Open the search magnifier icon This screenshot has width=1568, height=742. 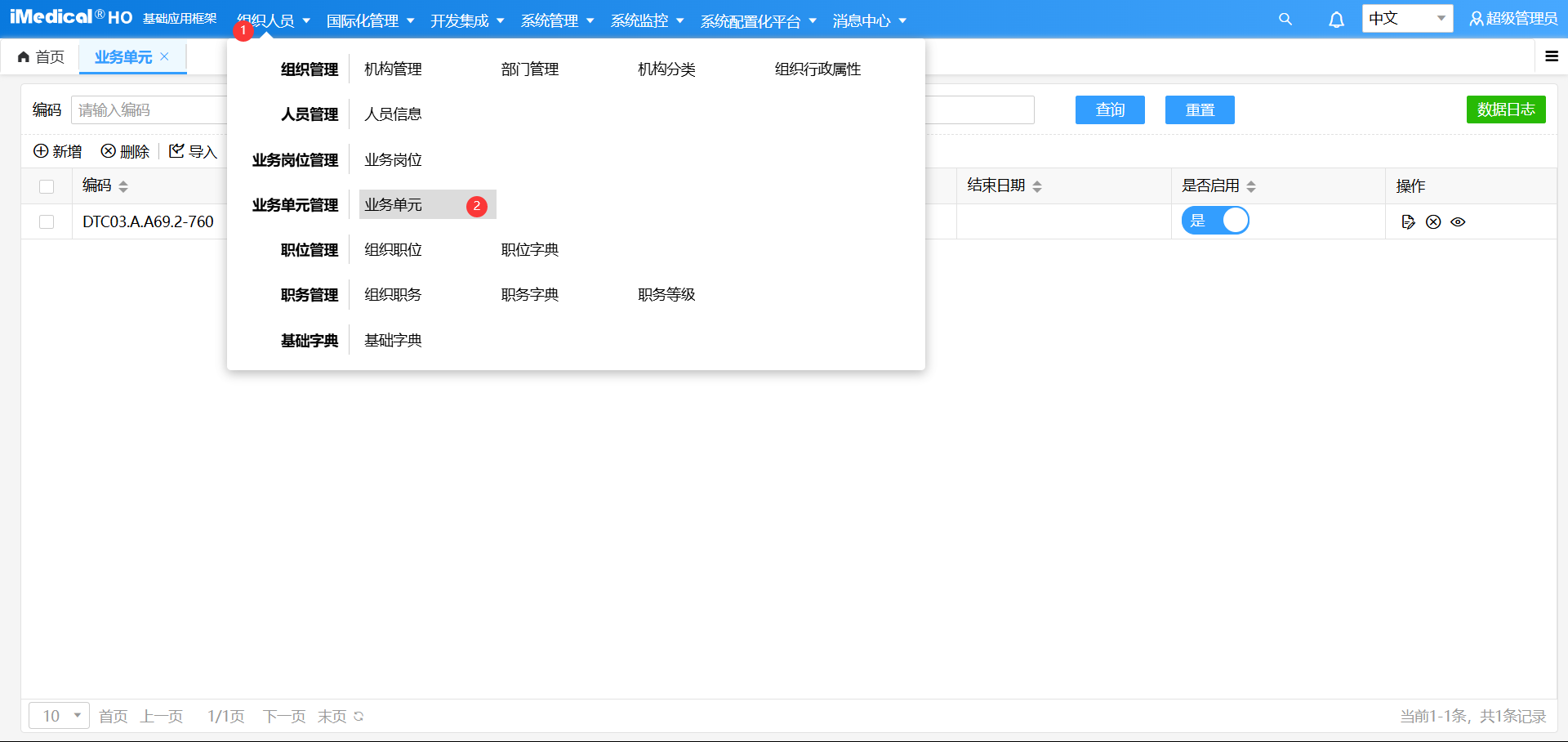pyautogui.click(x=1285, y=19)
